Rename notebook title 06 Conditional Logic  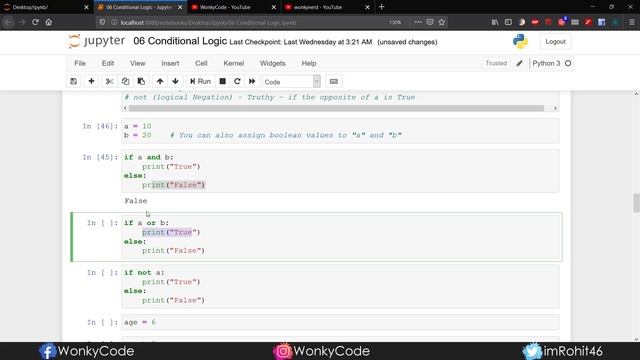180,41
